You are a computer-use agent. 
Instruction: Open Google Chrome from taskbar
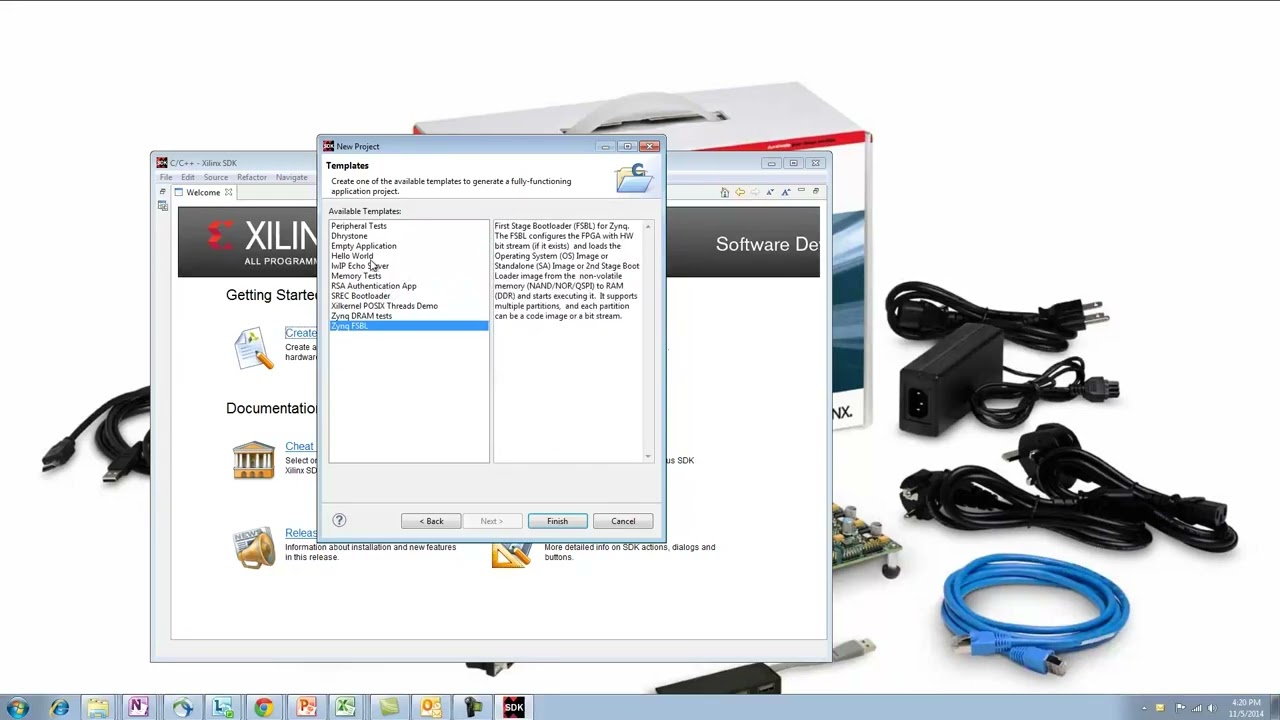pyautogui.click(x=263, y=707)
